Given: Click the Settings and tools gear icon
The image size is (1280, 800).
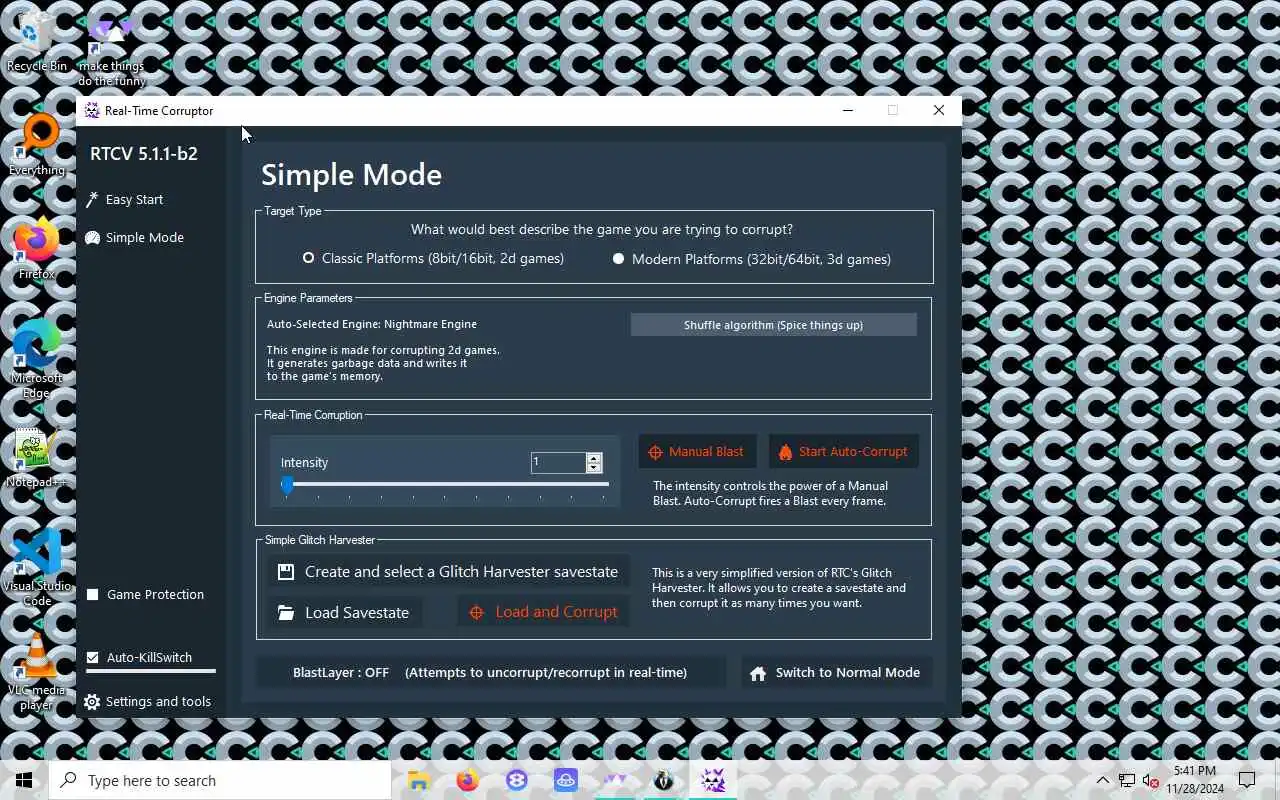Looking at the screenshot, I should click(92, 701).
